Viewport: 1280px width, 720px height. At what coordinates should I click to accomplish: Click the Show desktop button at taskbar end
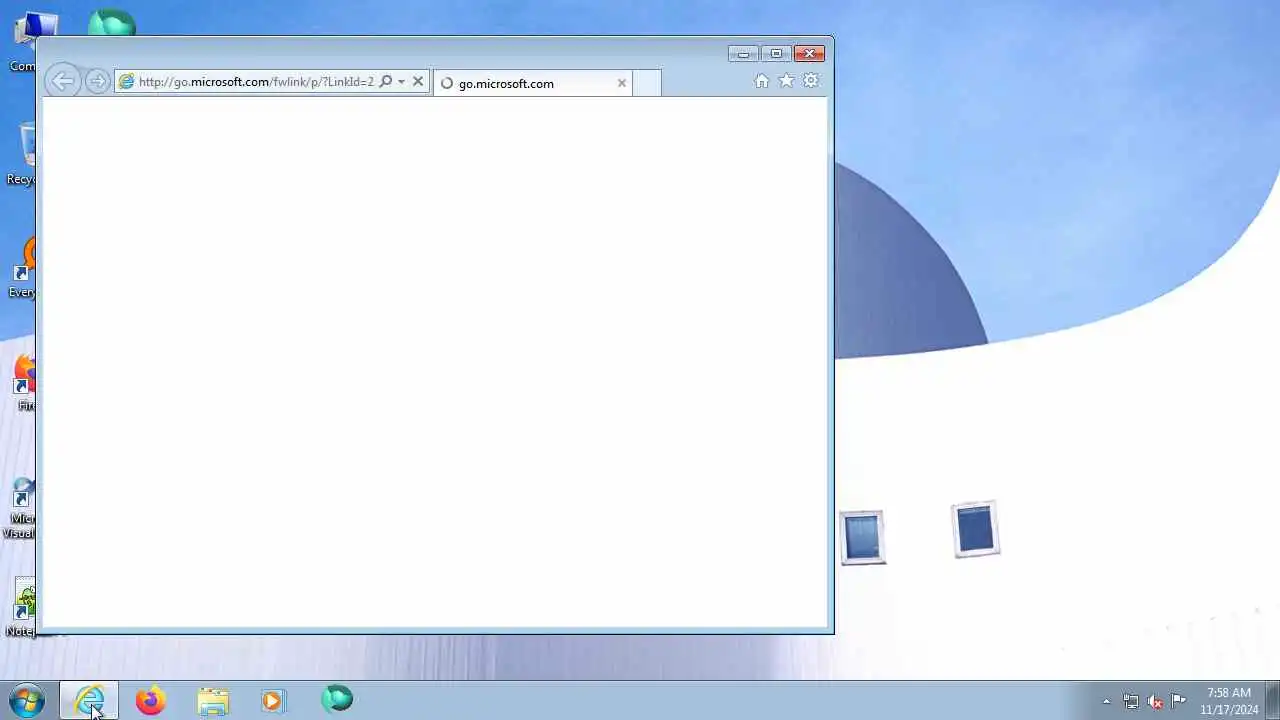1273,700
